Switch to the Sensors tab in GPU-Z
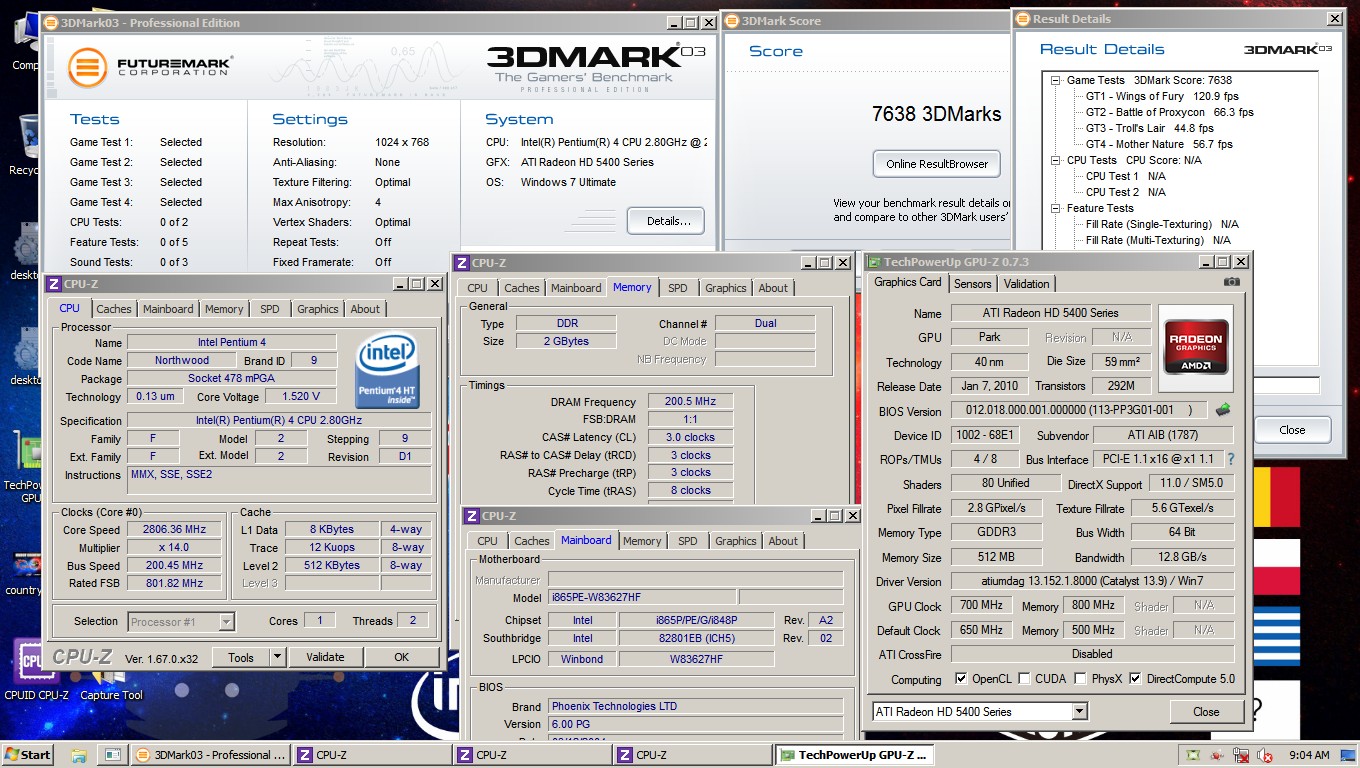The height and width of the screenshot is (768, 1360). coord(972,284)
